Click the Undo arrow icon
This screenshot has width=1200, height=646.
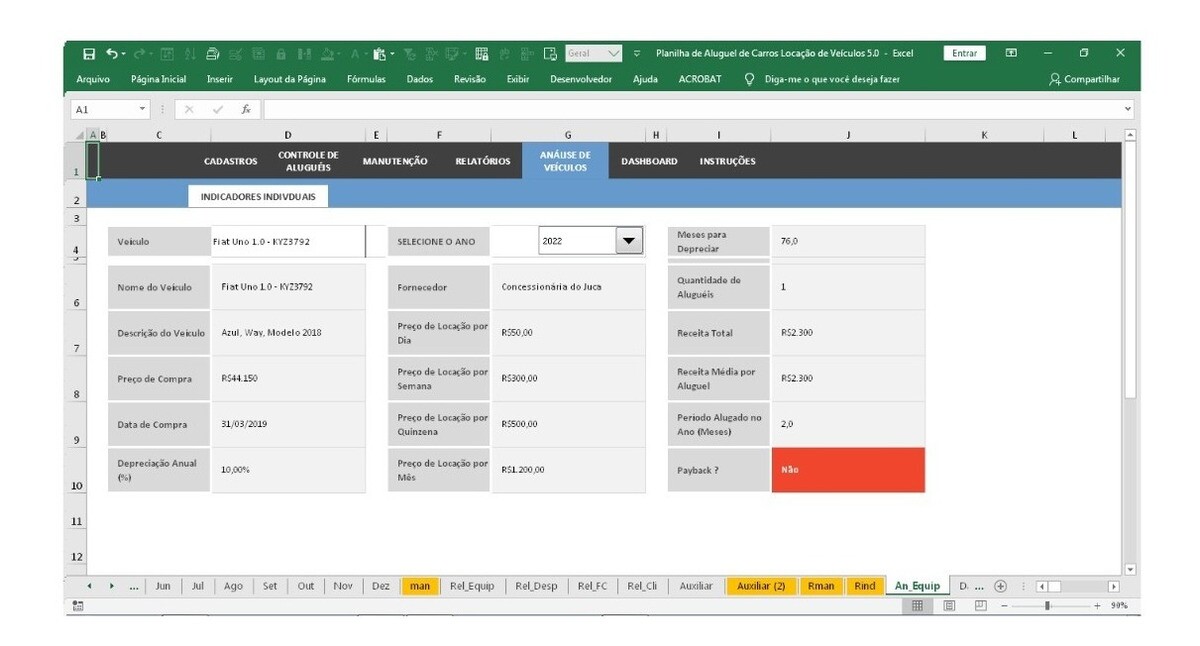112,54
